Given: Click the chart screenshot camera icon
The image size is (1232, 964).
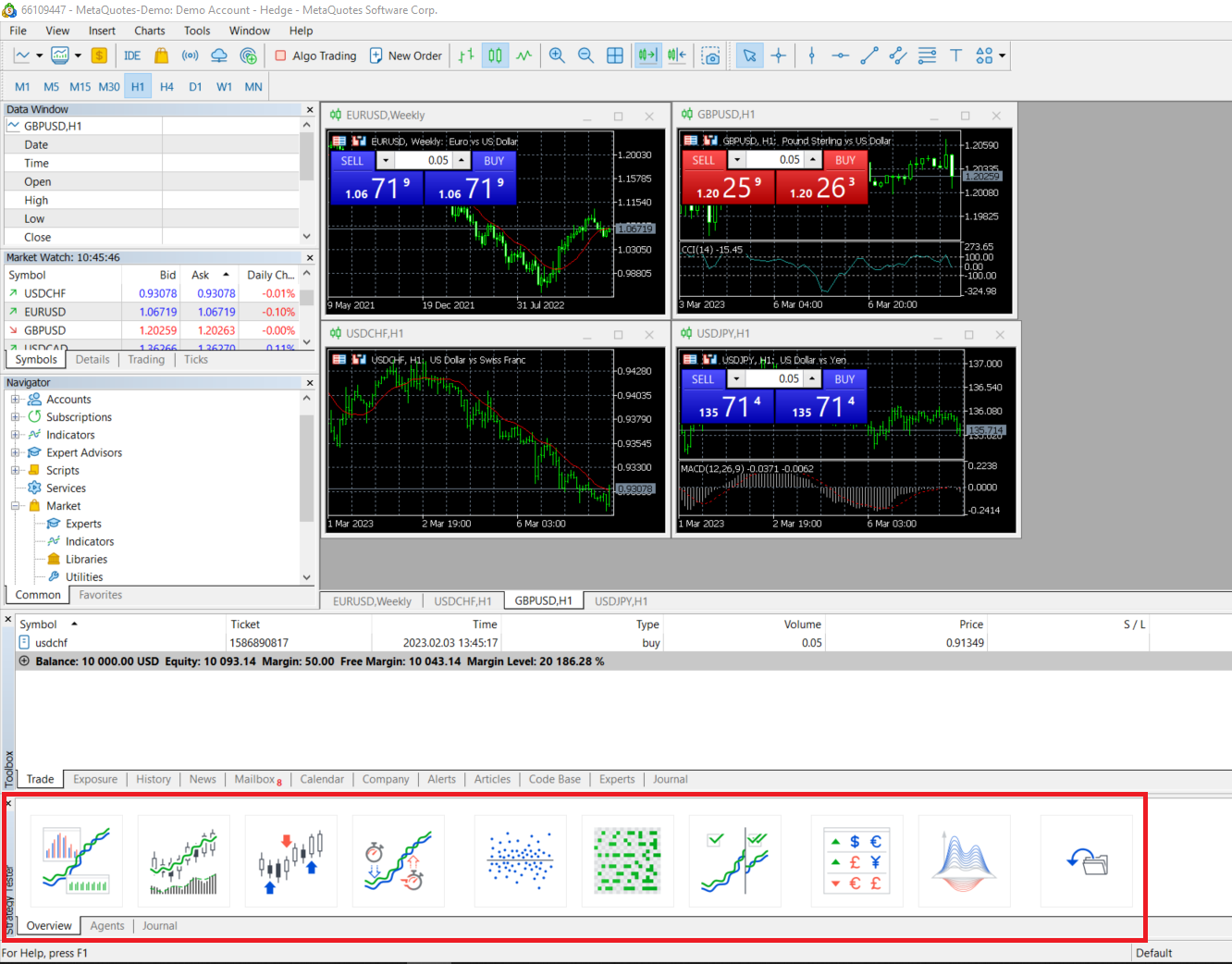Looking at the screenshot, I should coord(710,56).
